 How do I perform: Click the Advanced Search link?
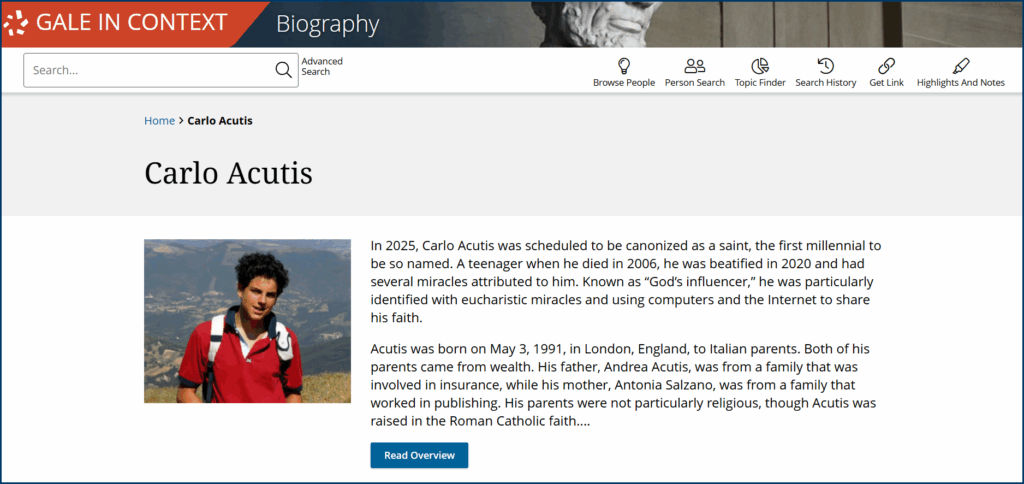tap(322, 66)
